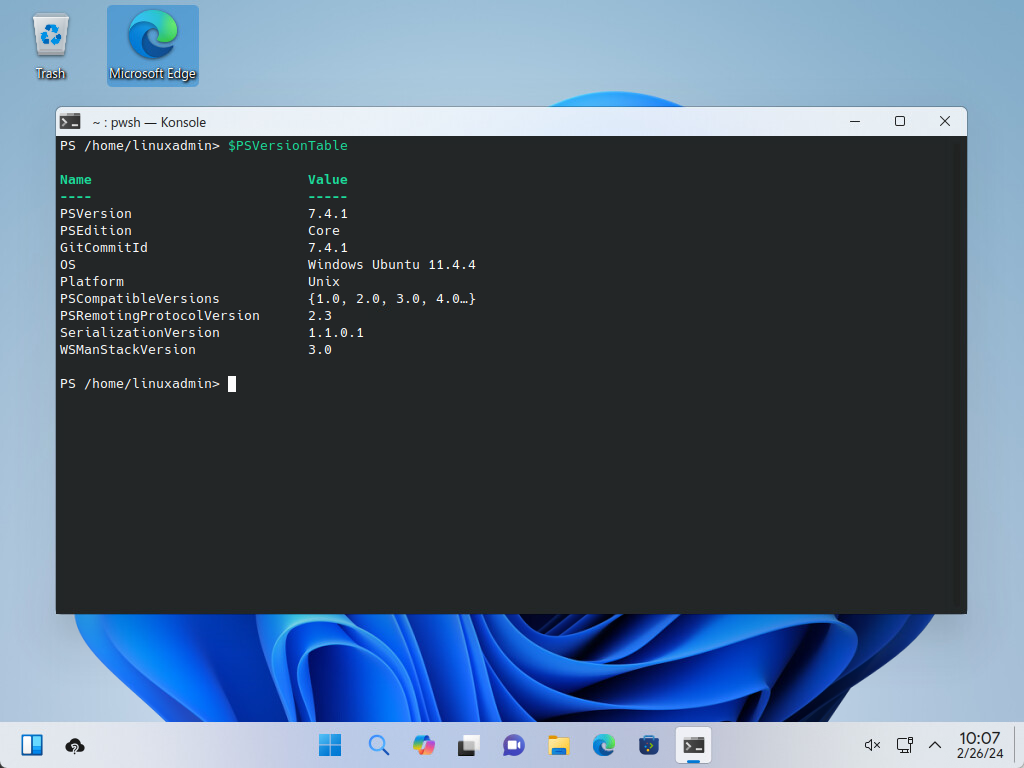The height and width of the screenshot is (768, 1024).
Task: Open the Widgets panel icon
Action: coord(32,745)
